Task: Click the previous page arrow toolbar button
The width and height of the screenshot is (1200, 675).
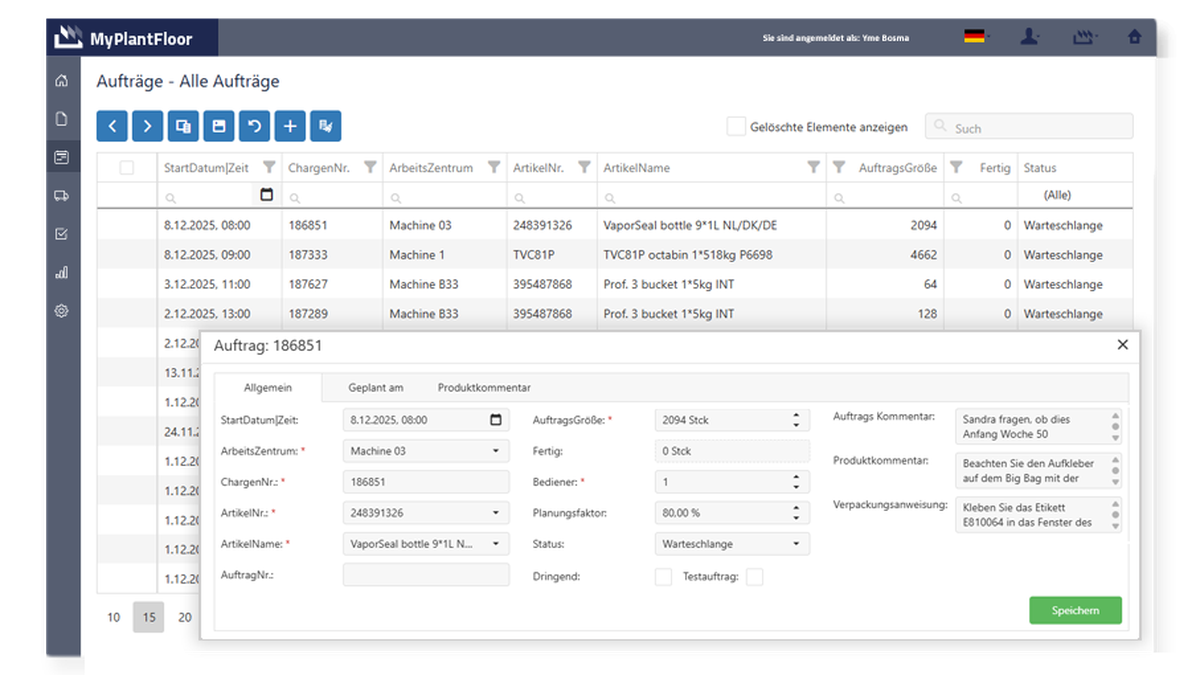Action: coord(112,126)
